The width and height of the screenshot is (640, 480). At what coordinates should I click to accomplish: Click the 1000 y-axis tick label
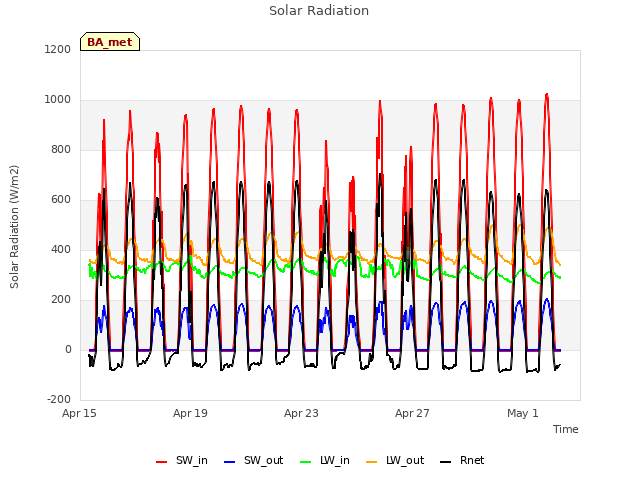(58, 100)
